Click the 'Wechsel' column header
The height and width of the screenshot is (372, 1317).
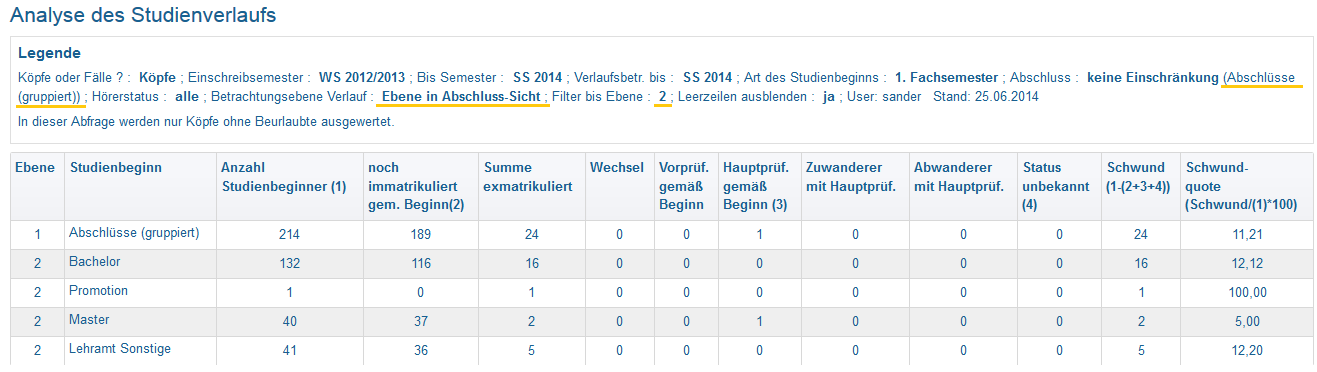(x=617, y=167)
